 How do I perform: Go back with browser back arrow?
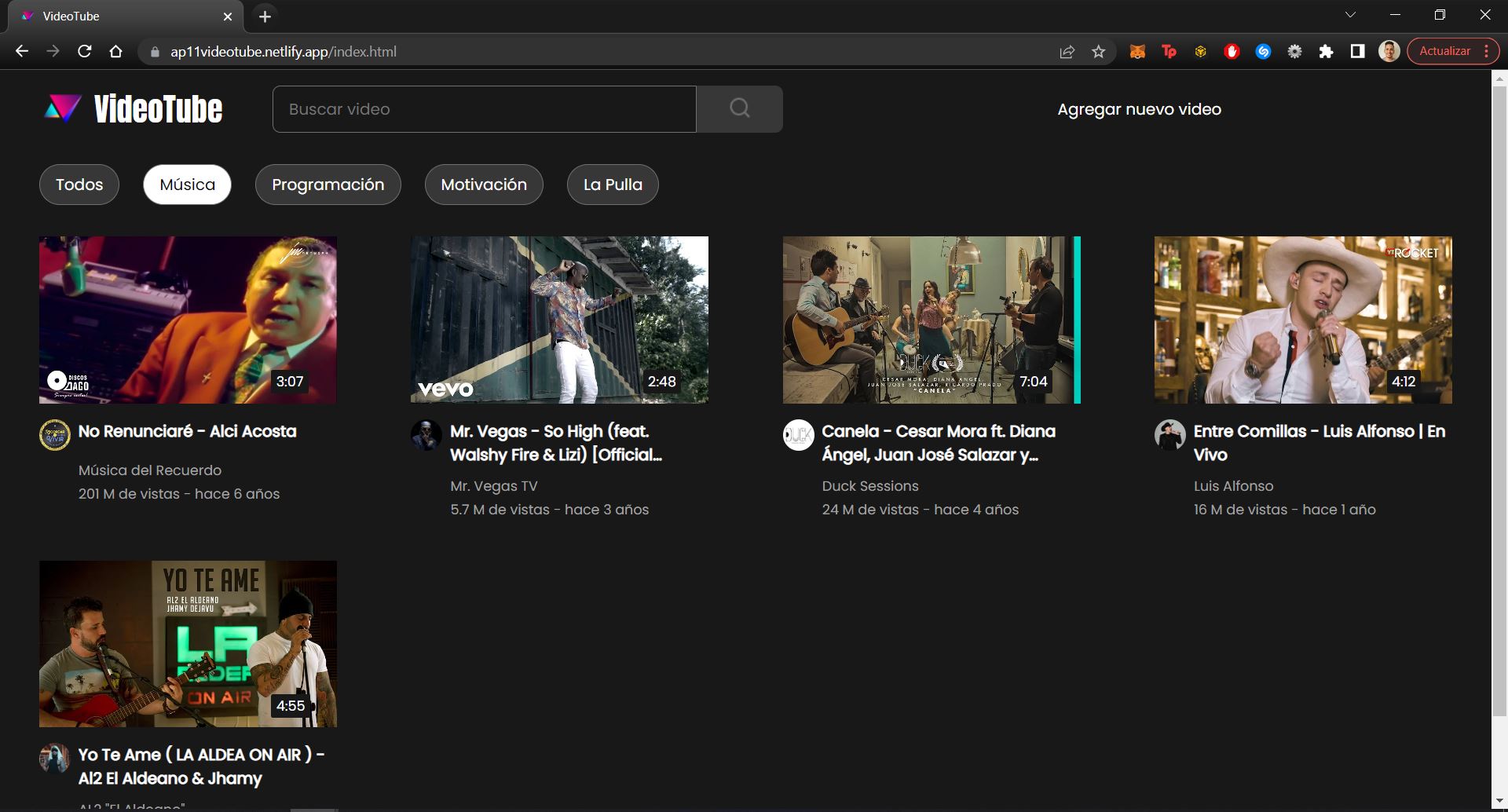[x=22, y=51]
